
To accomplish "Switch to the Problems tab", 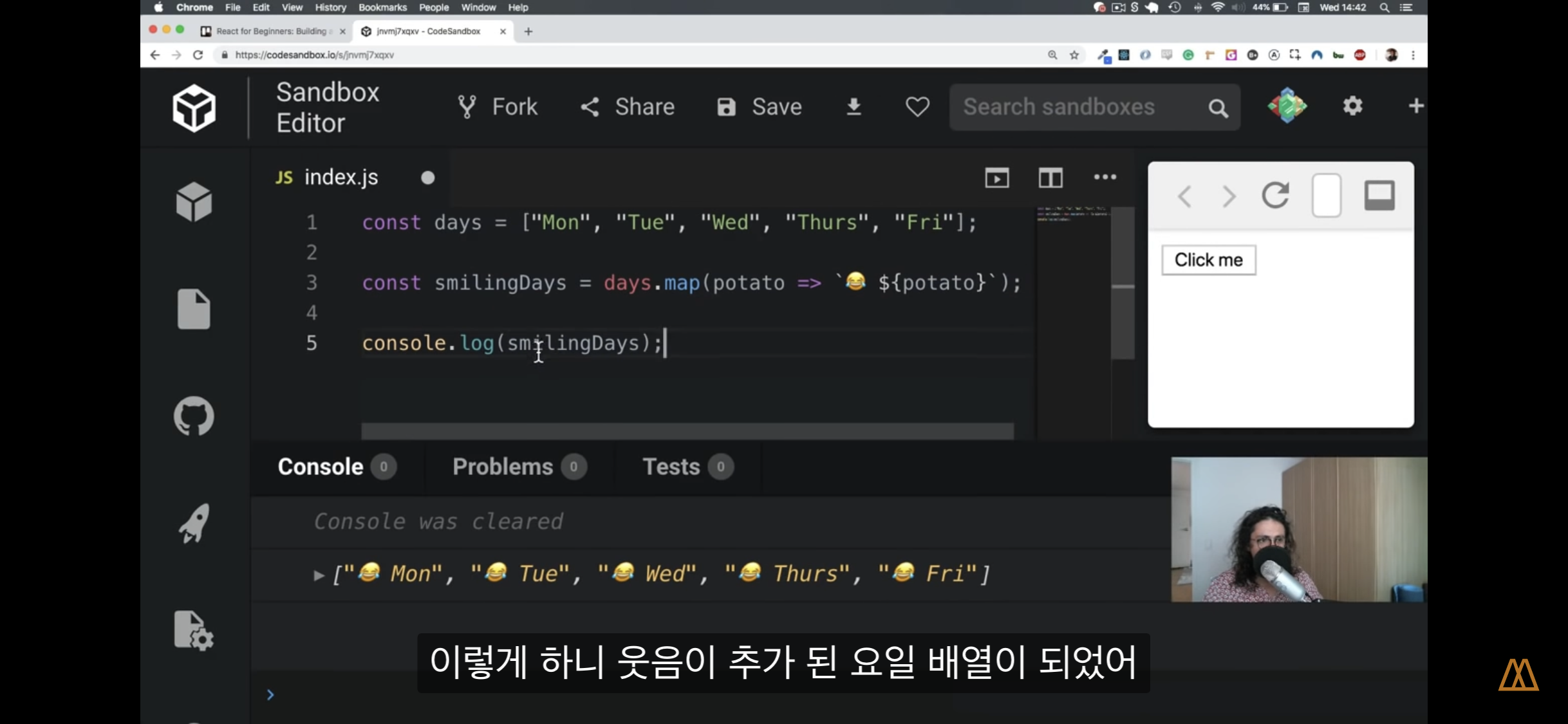I will 519,467.
